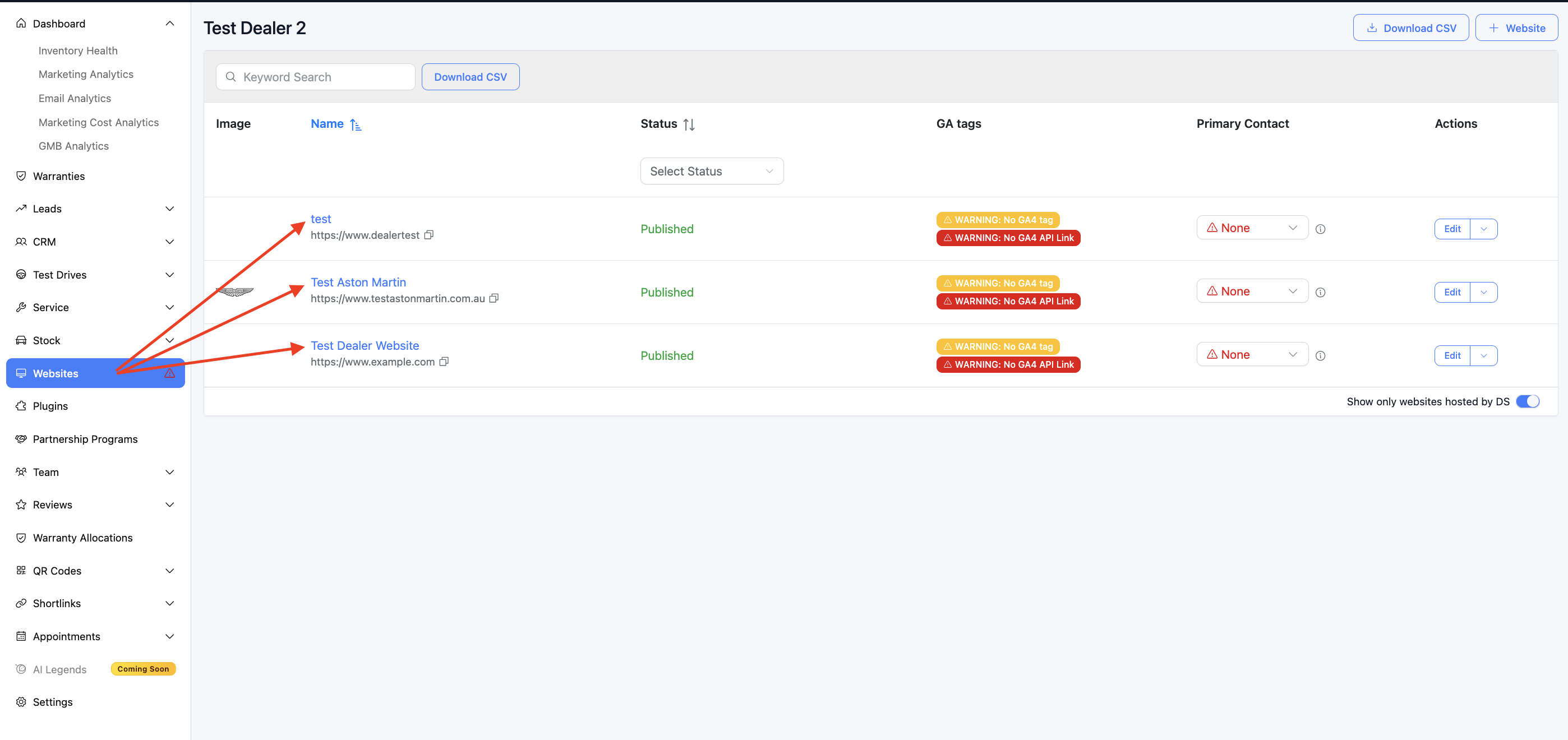This screenshot has height=740, width=1568.
Task: Click info icon in Test Dealer Website row
Action: coord(1320,356)
